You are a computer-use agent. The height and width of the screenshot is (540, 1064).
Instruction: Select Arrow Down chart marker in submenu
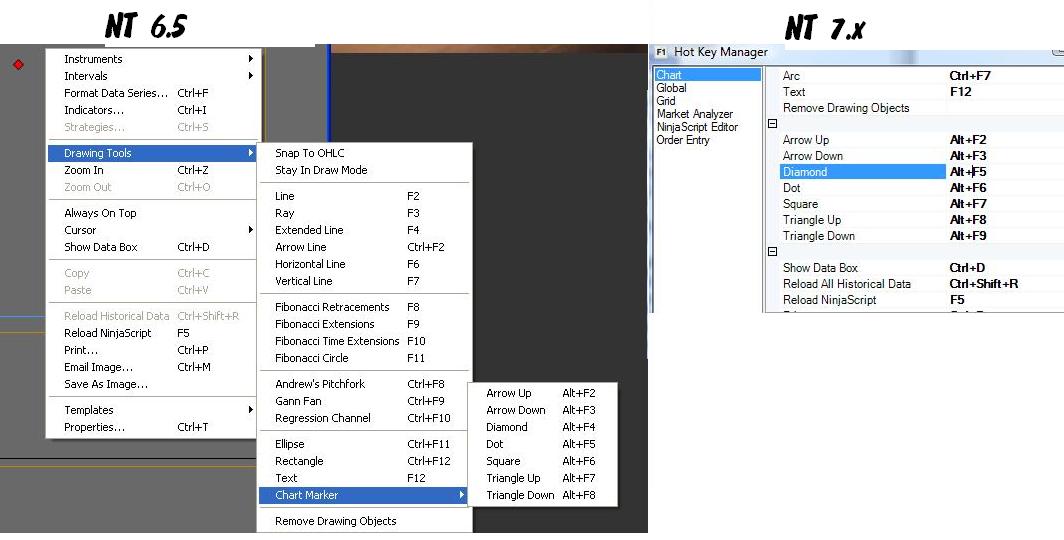tap(543, 410)
